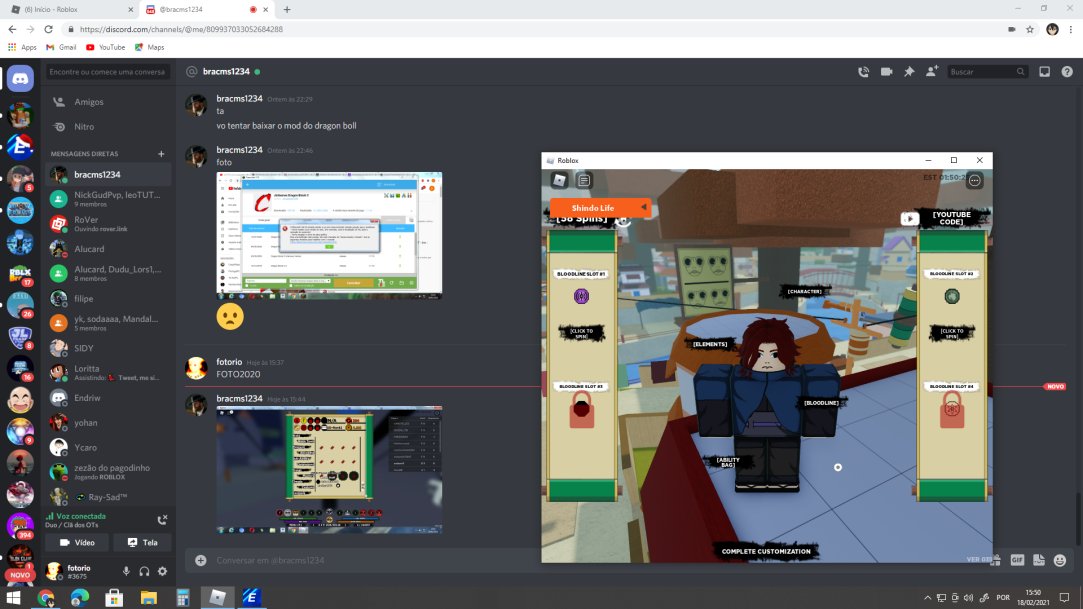Open Amigos friends page

(x=108, y=102)
